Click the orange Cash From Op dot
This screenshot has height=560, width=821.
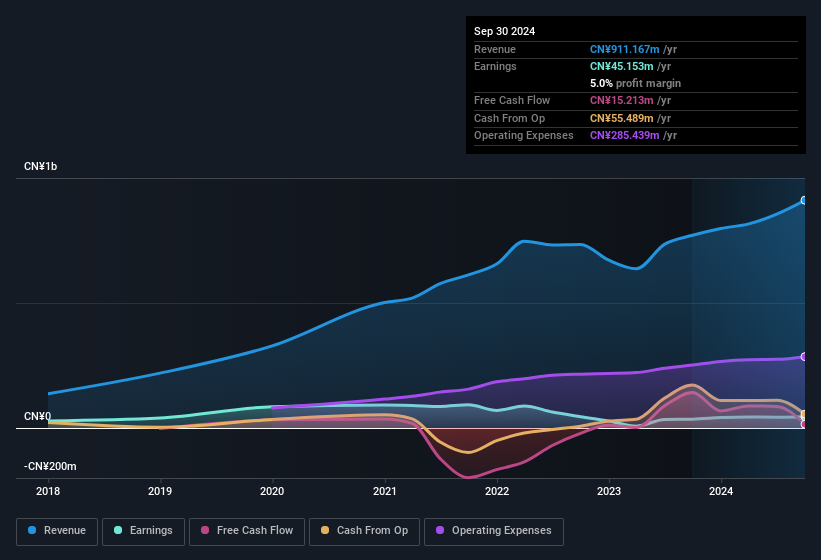[x=326, y=531]
